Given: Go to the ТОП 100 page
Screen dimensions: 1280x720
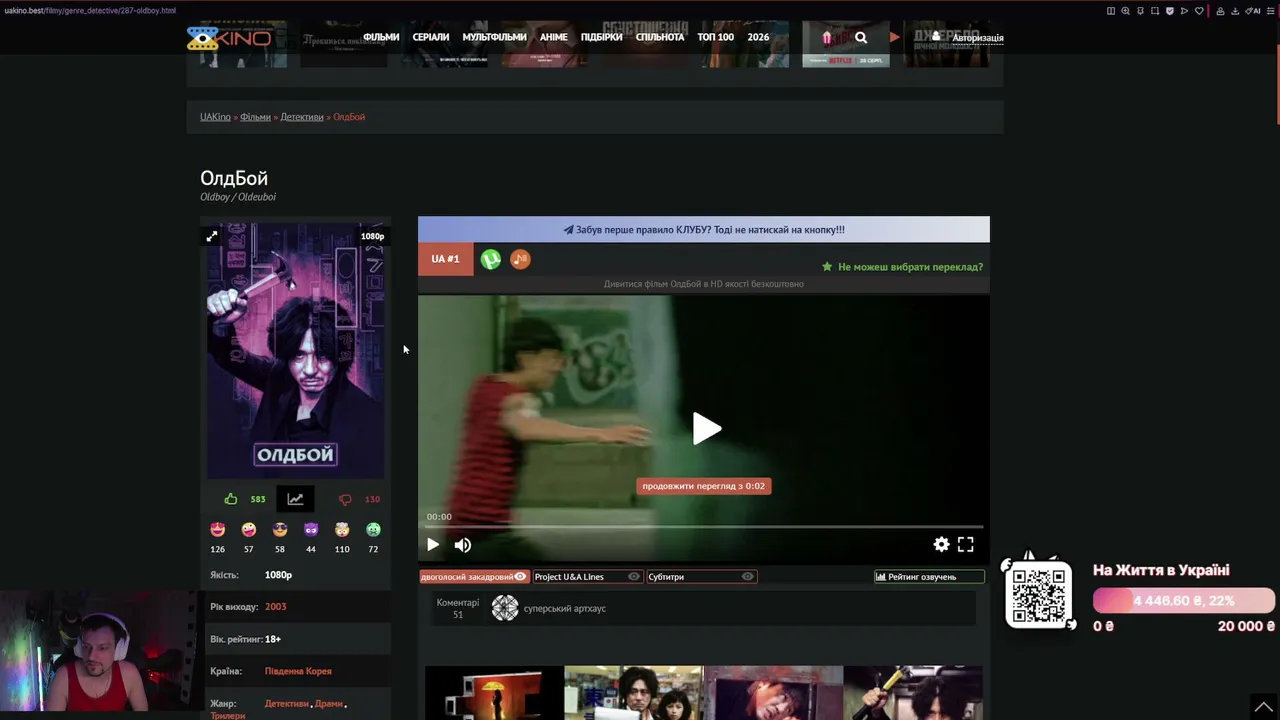Looking at the screenshot, I should pyautogui.click(x=716, y=38).
